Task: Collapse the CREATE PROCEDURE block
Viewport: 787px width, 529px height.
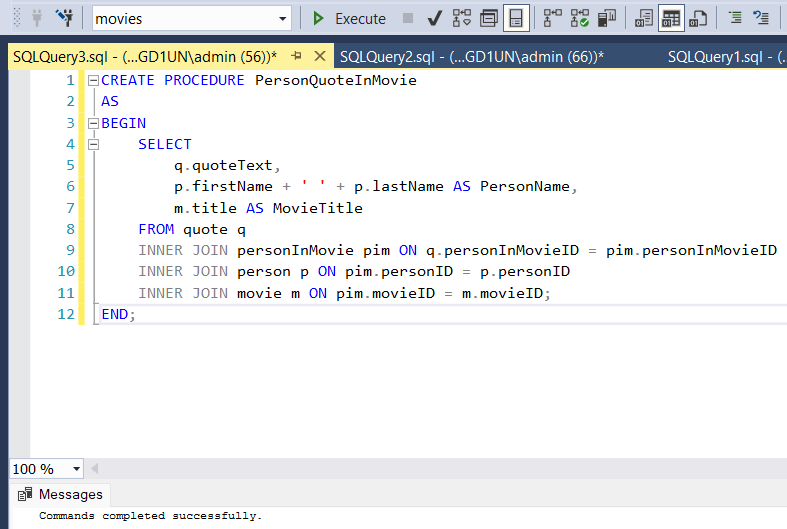Action: [x=93, y=80]
